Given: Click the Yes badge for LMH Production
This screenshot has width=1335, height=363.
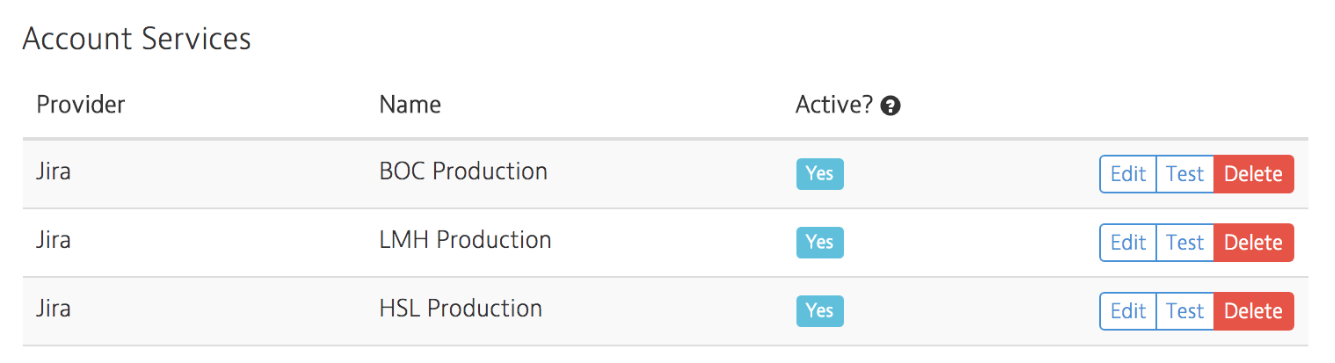Looking at the screenshot, I should point(820,243).
